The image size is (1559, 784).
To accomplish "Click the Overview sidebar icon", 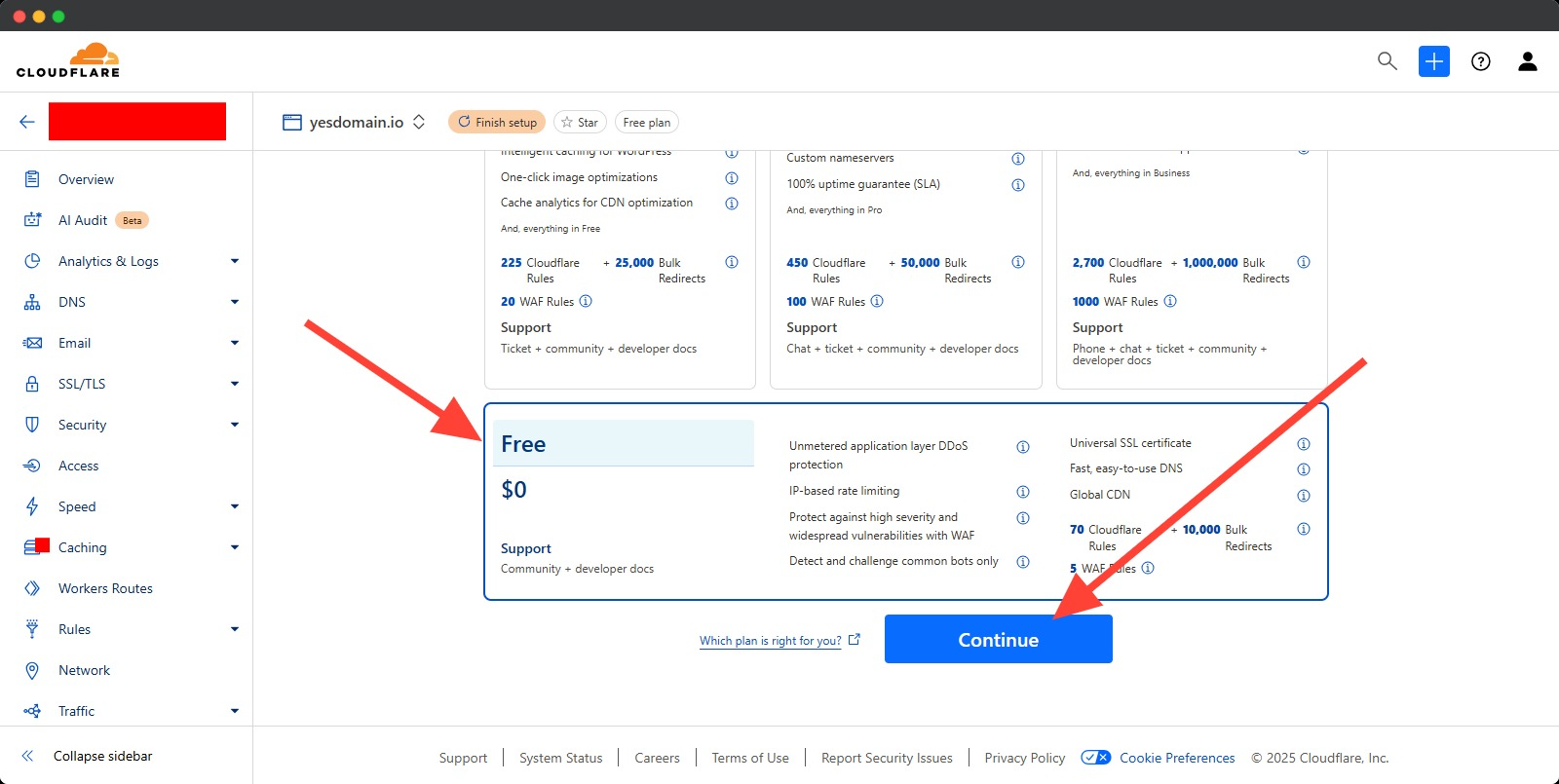I will click(32, 179).
